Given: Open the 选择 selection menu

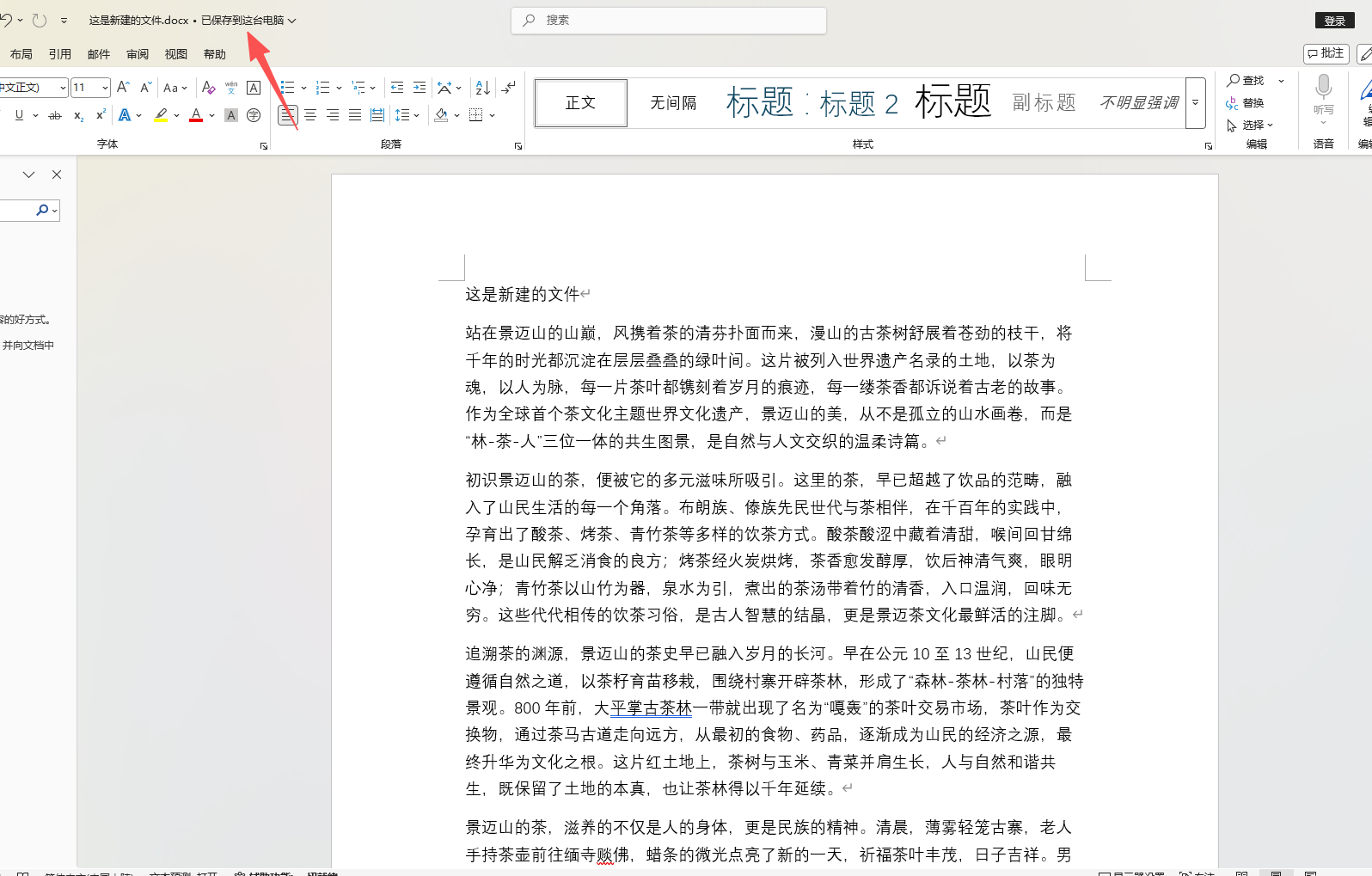Looking at the screenshot, I should [1250, 125].
